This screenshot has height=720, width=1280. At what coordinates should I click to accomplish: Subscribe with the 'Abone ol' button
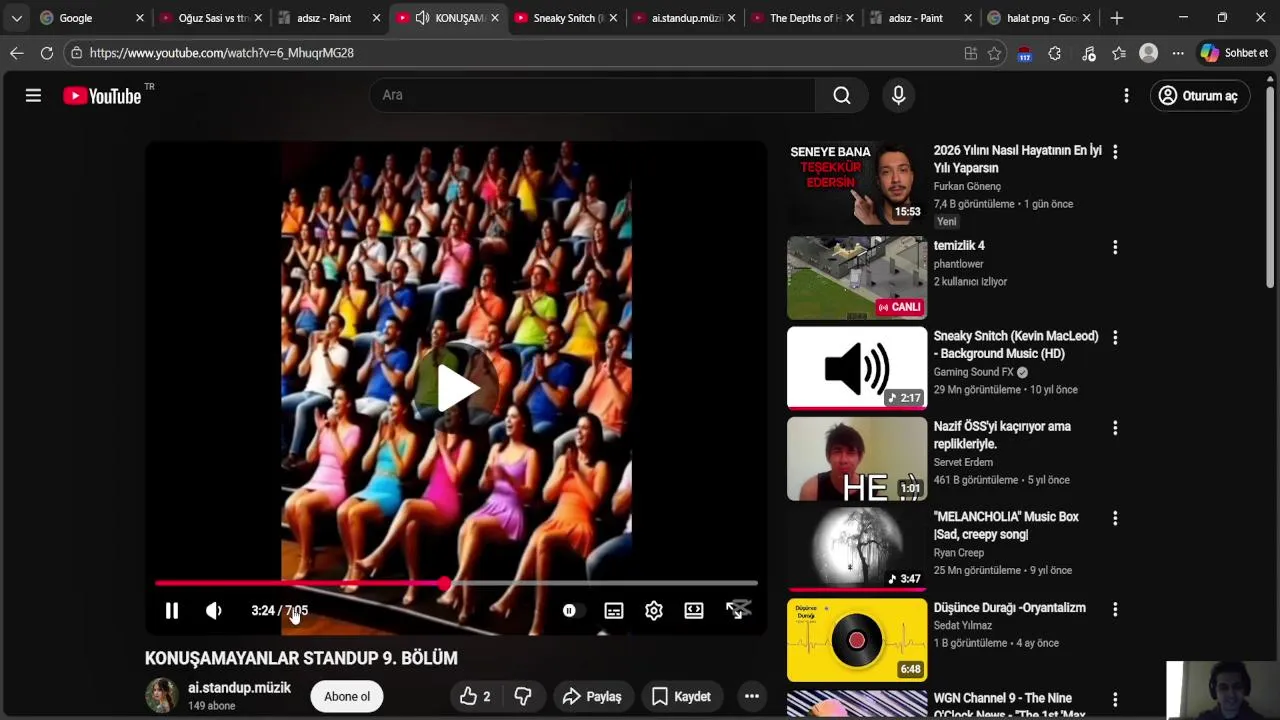pyautogui.click(x=347, y=696)
